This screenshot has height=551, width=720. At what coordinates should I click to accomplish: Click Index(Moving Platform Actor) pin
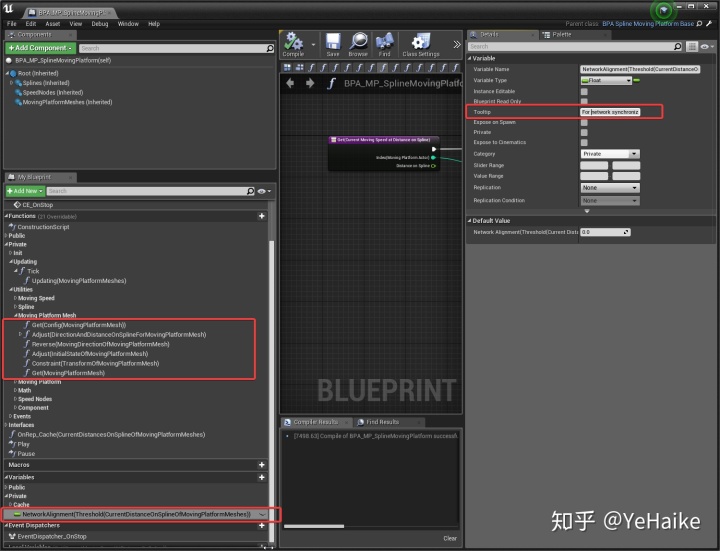tap(433, 157)
